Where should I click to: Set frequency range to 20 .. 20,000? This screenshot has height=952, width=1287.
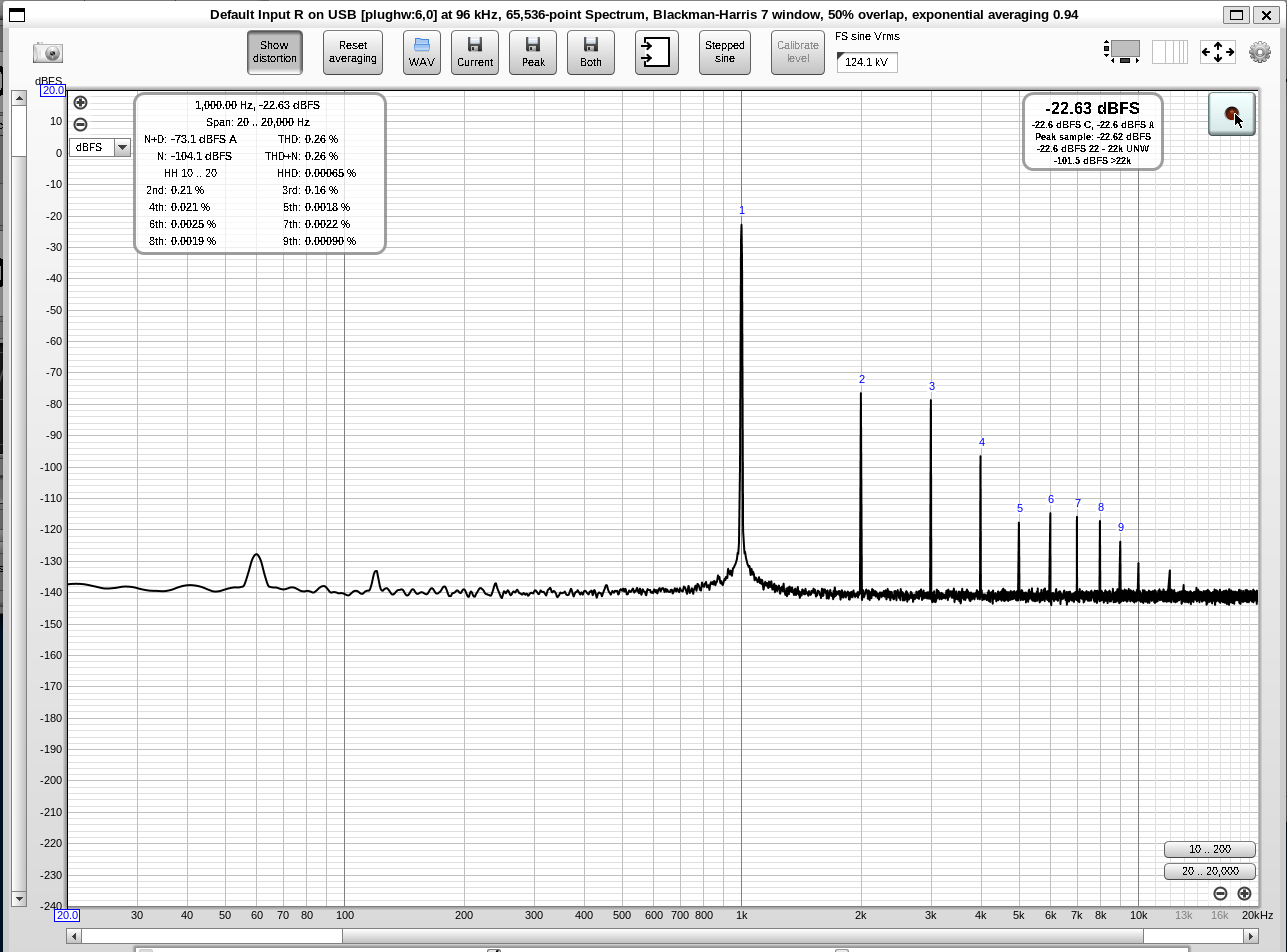(1209, 871)
